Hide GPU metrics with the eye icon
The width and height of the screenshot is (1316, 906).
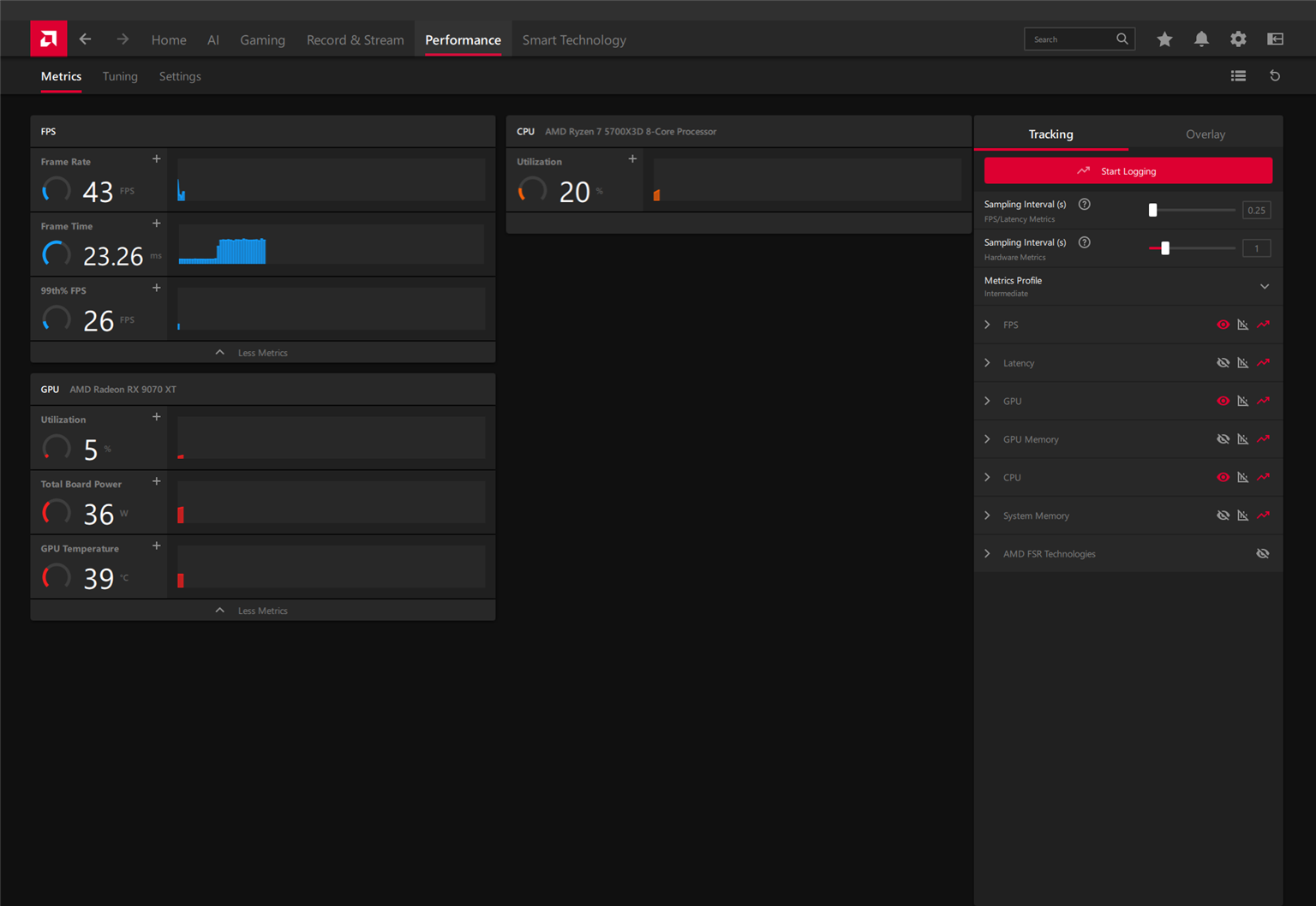1223,401
